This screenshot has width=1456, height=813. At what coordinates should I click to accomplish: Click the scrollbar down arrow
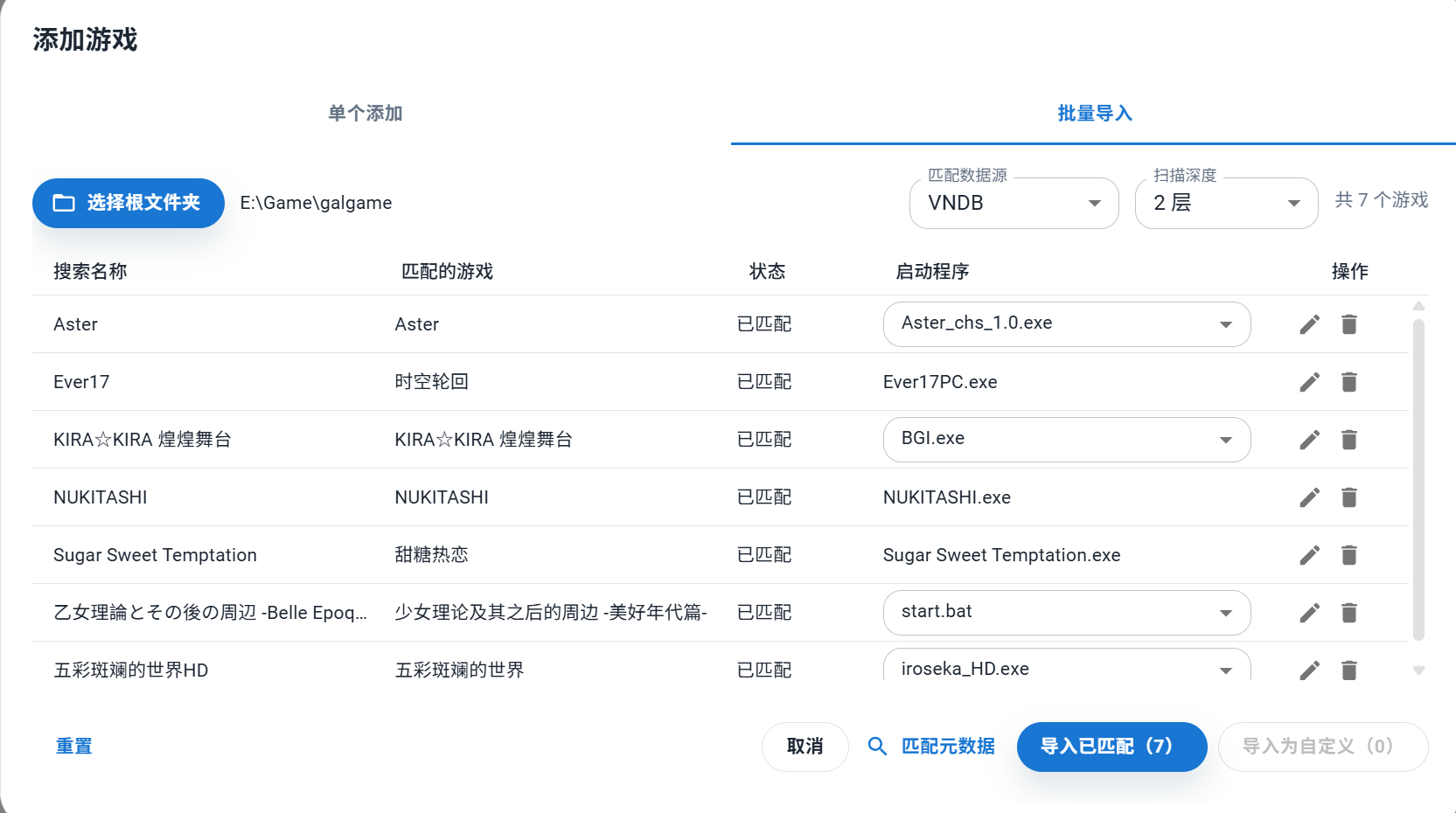[1418, 671]
